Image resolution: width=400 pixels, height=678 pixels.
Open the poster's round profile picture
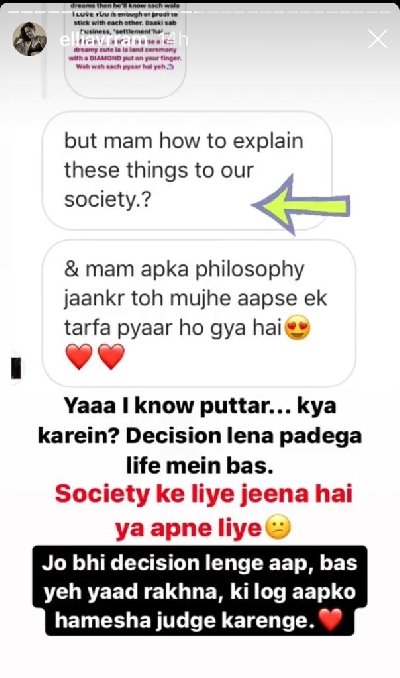tap(29, 39)
